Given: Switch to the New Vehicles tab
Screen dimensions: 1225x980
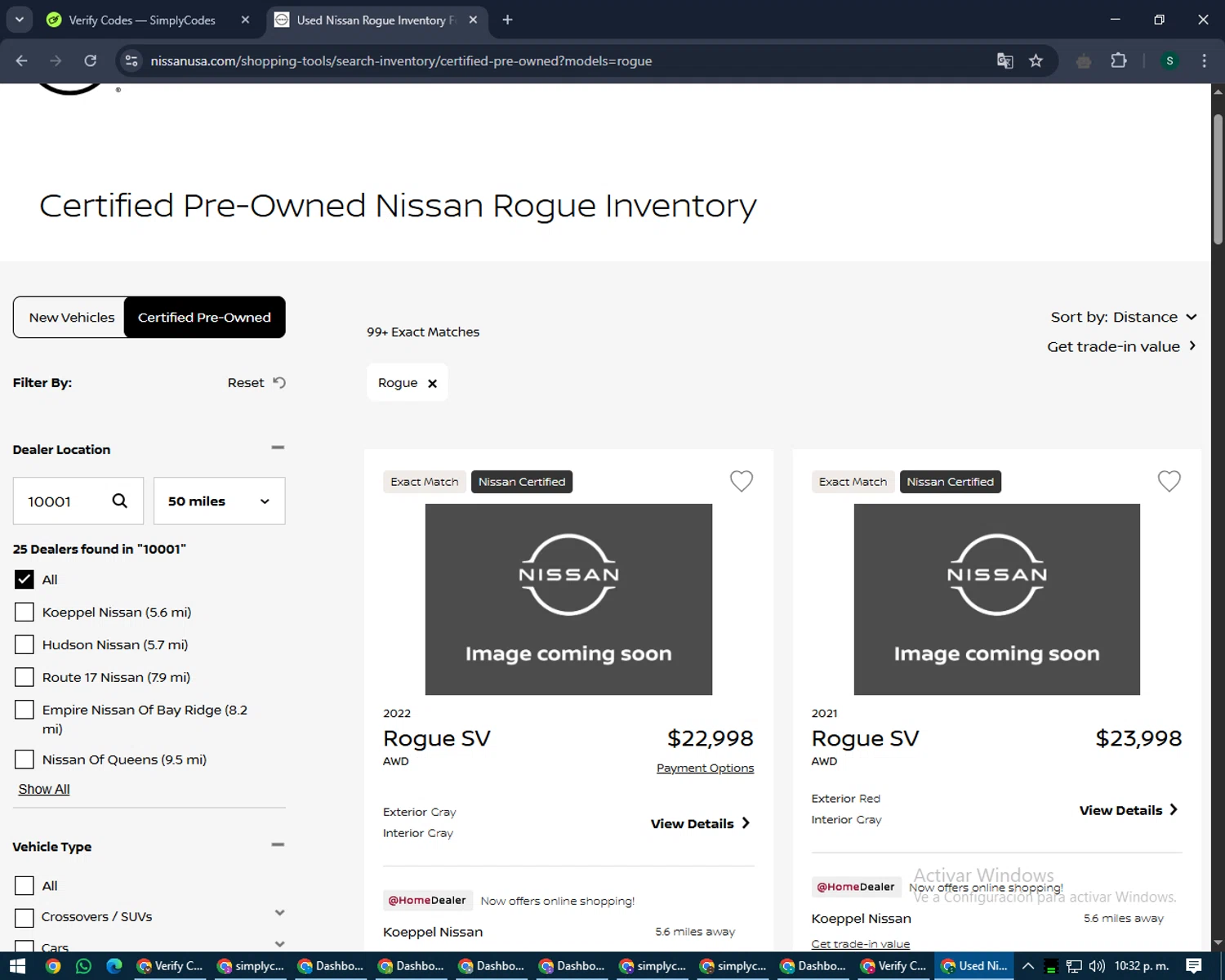Looking at the screenshot, I should [x=72, y=317].
